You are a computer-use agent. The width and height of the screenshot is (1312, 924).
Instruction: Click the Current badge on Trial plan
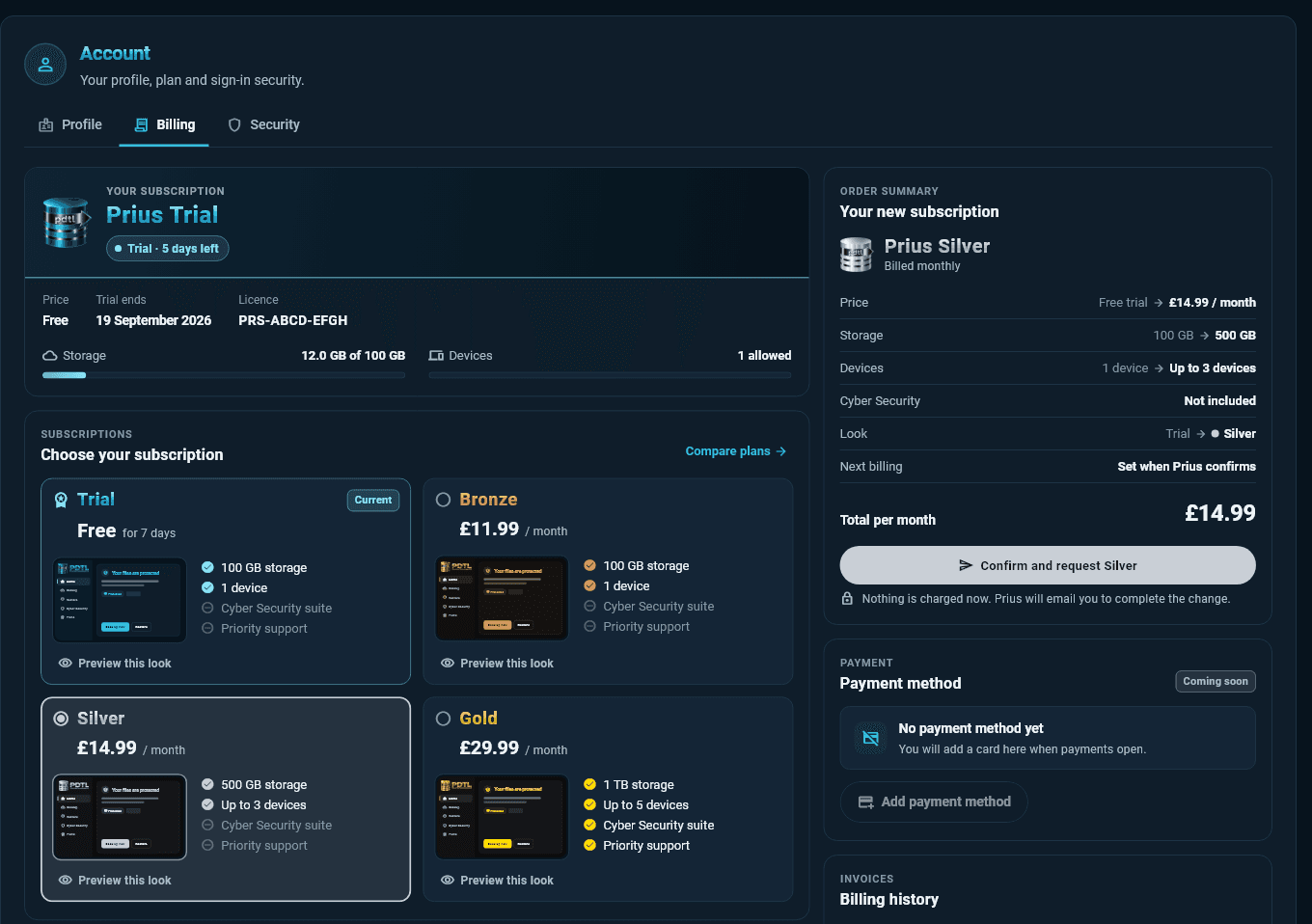coord(373,501)
